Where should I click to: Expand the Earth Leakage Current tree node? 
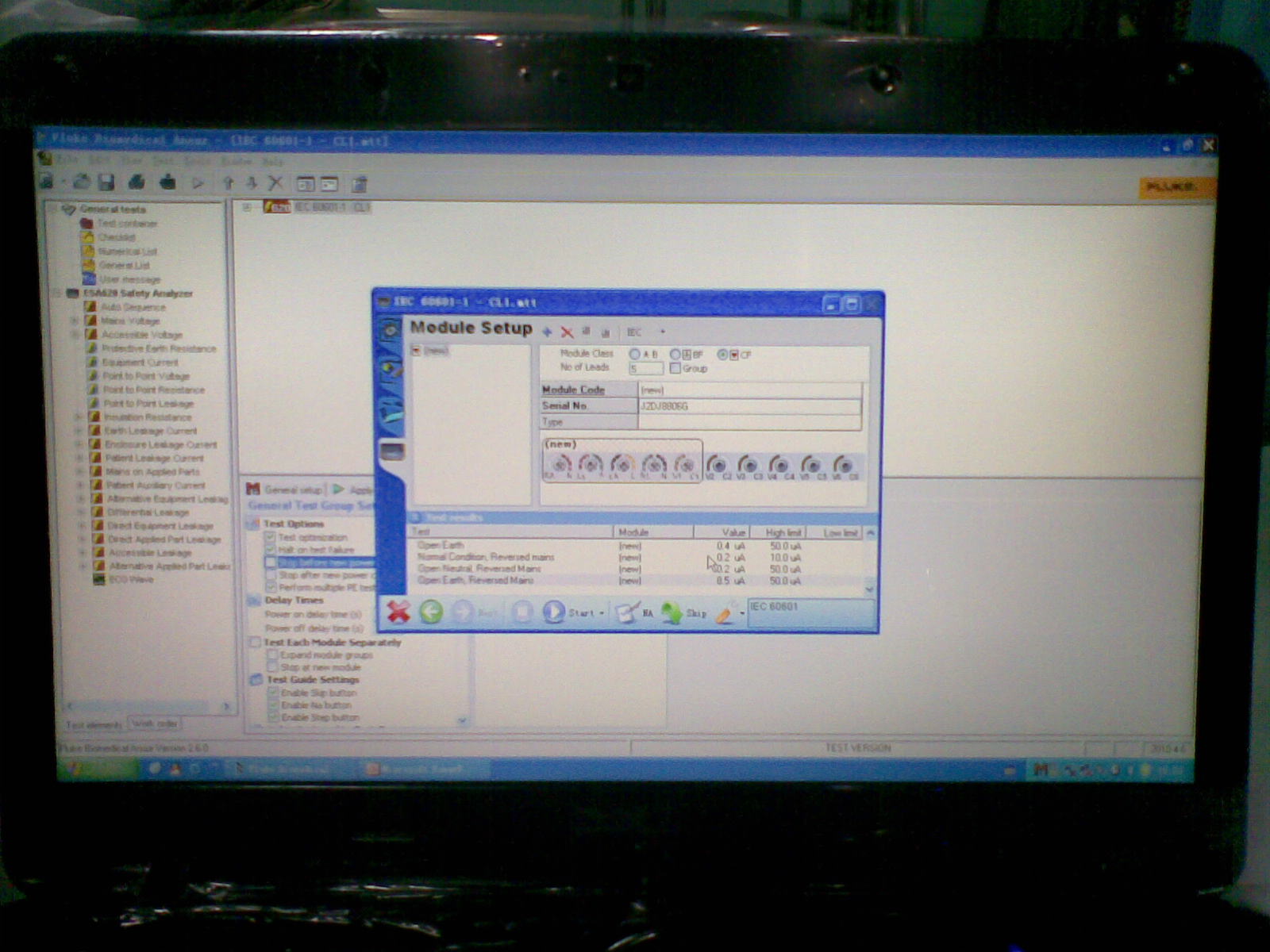pyautogui.click(x=79, y=431)
